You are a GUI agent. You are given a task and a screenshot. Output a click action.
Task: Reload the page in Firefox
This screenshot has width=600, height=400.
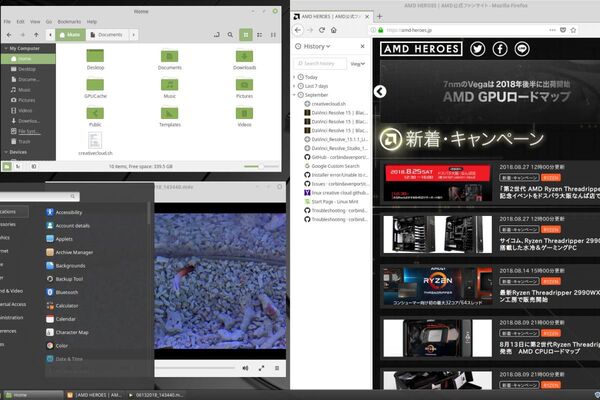coord(322,30)
